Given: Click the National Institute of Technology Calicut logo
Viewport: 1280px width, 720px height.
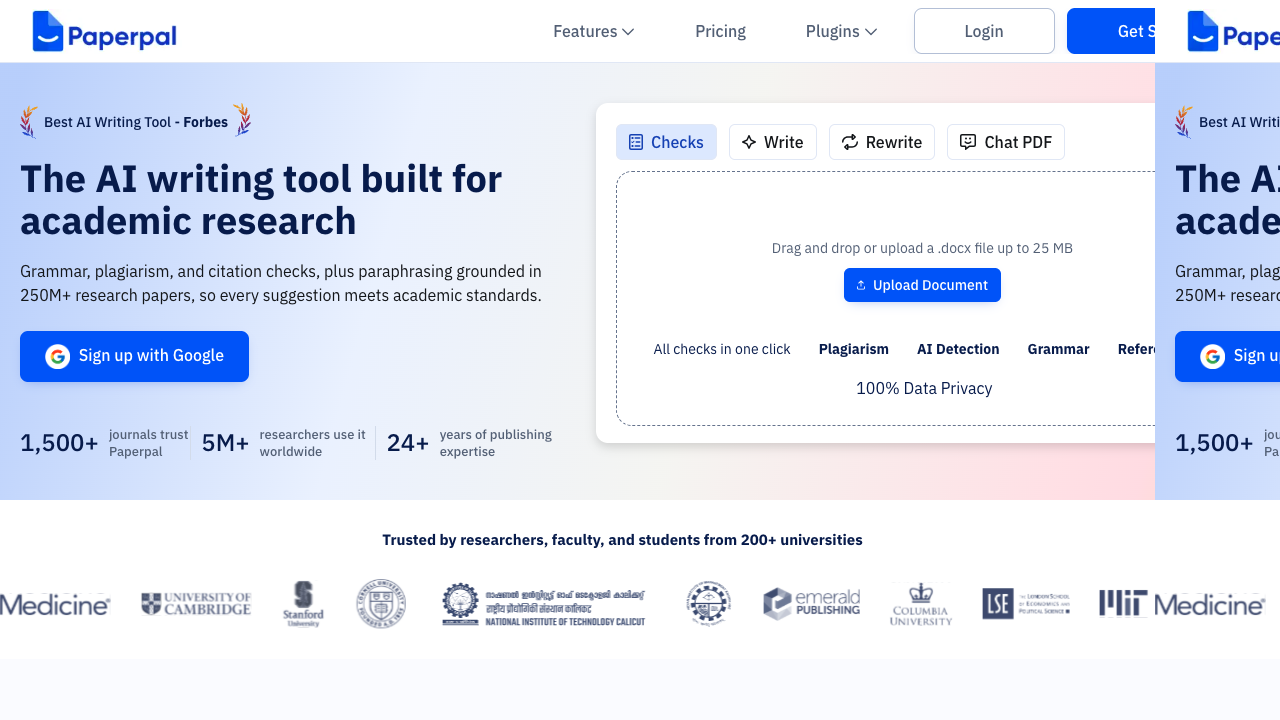Looking at the screenshot, I should pos(544,604).
